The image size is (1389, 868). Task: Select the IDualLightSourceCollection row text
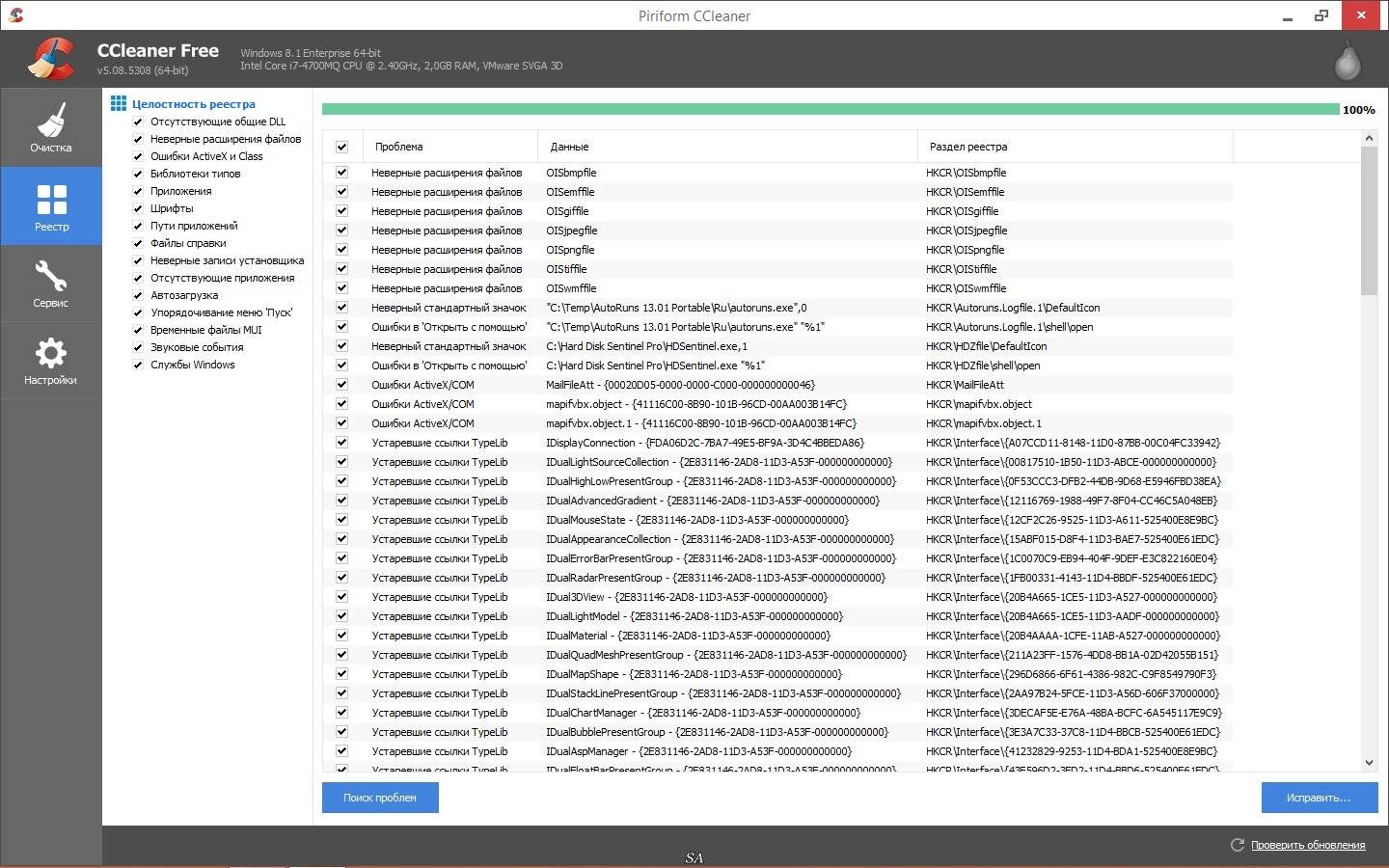tap(720, 462)
